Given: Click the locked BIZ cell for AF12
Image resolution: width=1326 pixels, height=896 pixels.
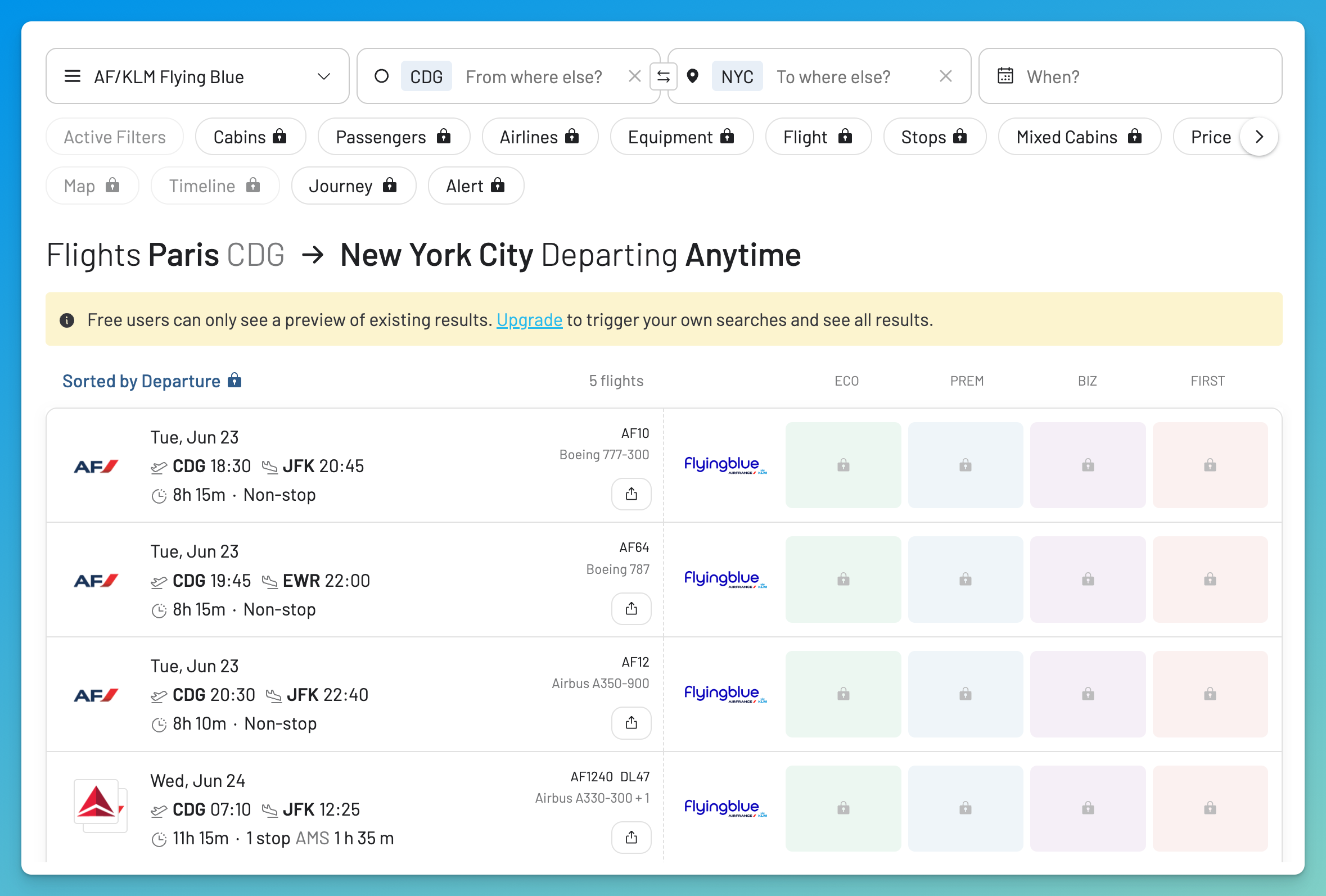Looking at the screenshot, I should (1088, 694).
